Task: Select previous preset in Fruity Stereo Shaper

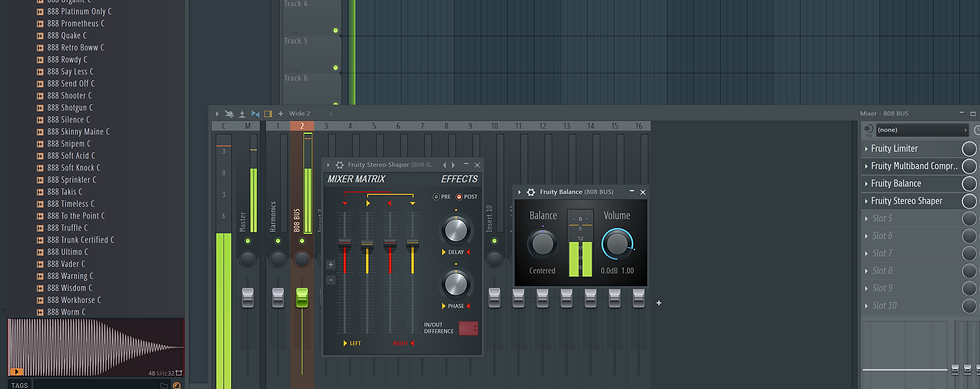Action: 444,165
